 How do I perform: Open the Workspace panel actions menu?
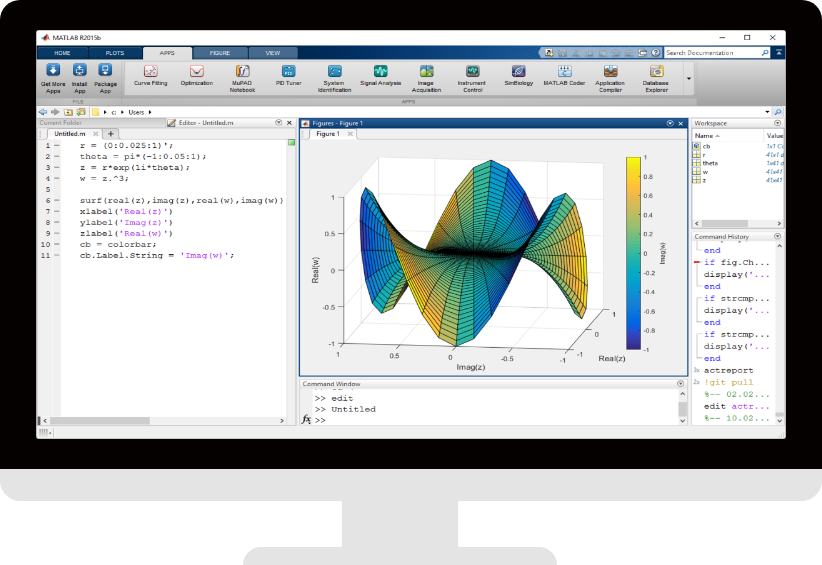[x=777, y=123]
